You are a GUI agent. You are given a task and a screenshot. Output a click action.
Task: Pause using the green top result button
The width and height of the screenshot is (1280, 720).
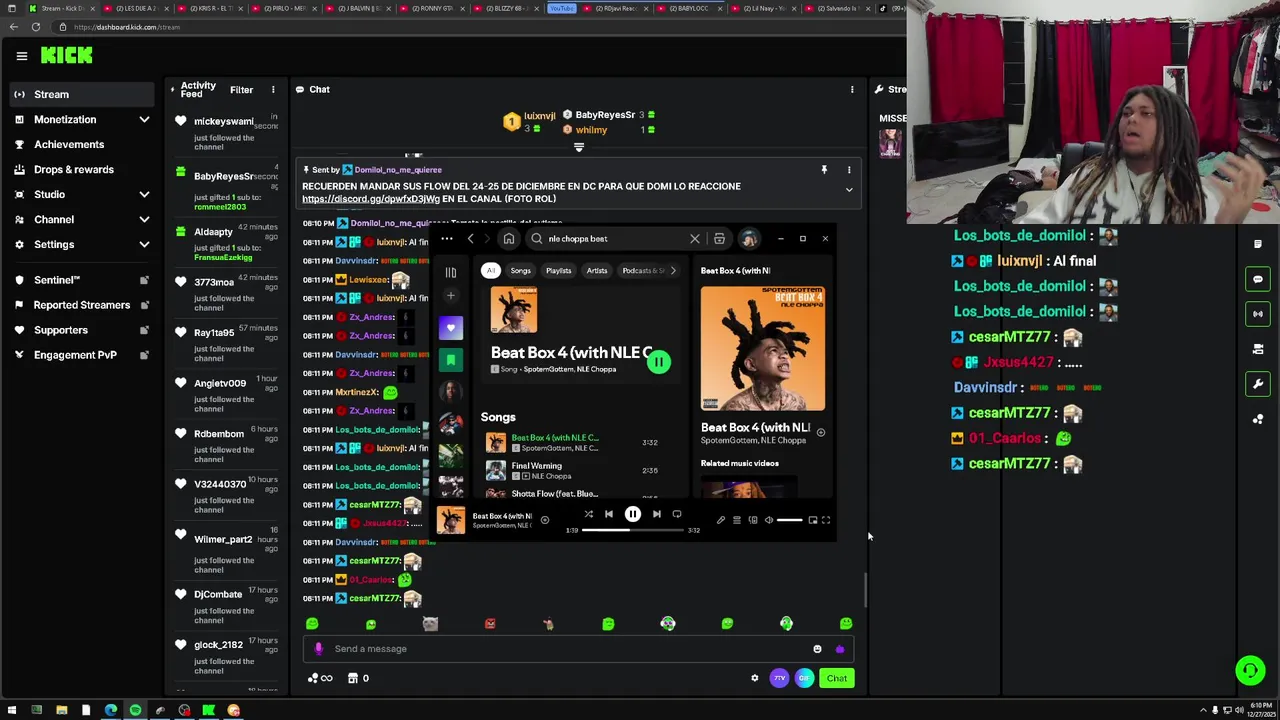point(659,362)
